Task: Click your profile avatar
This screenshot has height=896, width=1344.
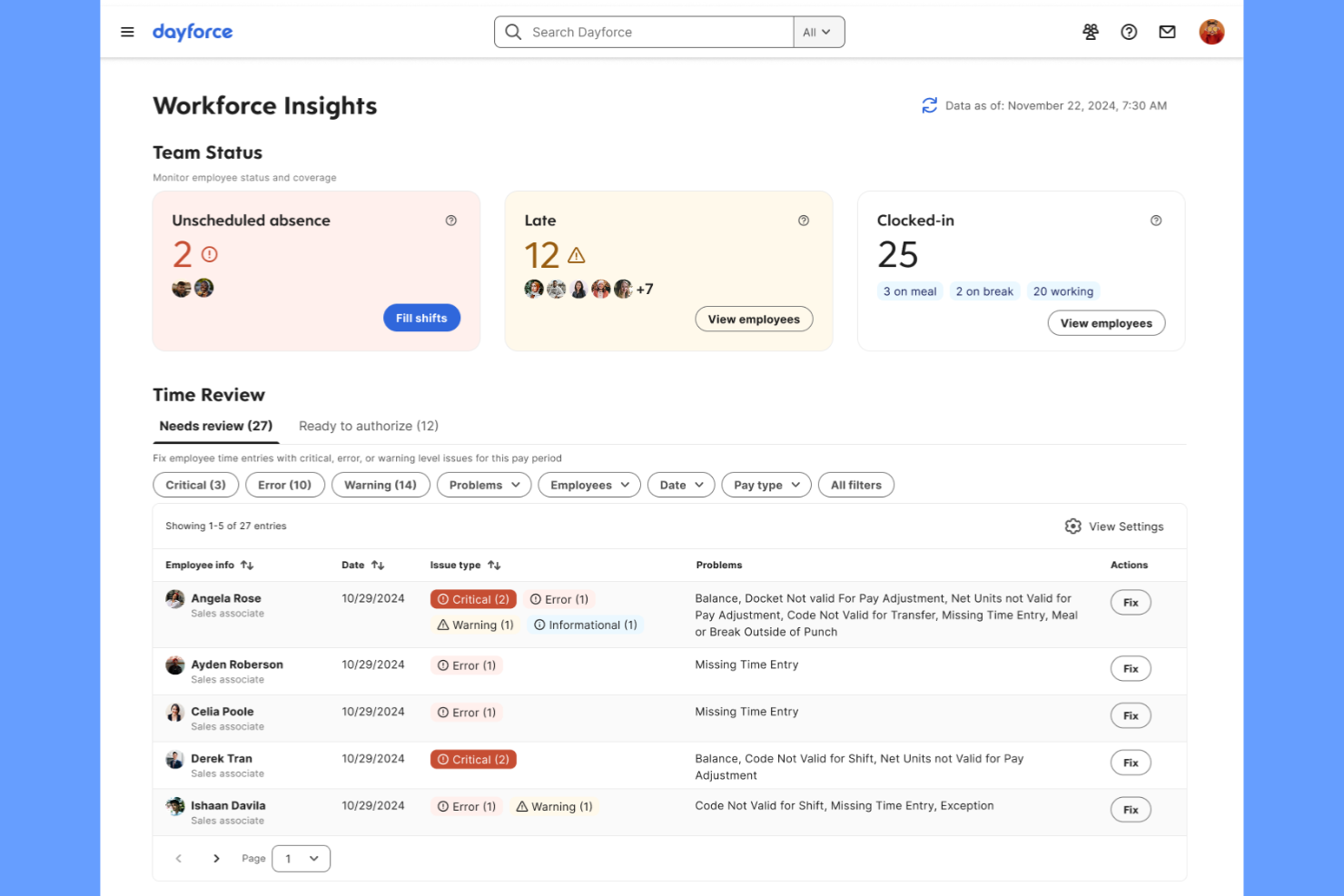Action: pos(1211,32)
